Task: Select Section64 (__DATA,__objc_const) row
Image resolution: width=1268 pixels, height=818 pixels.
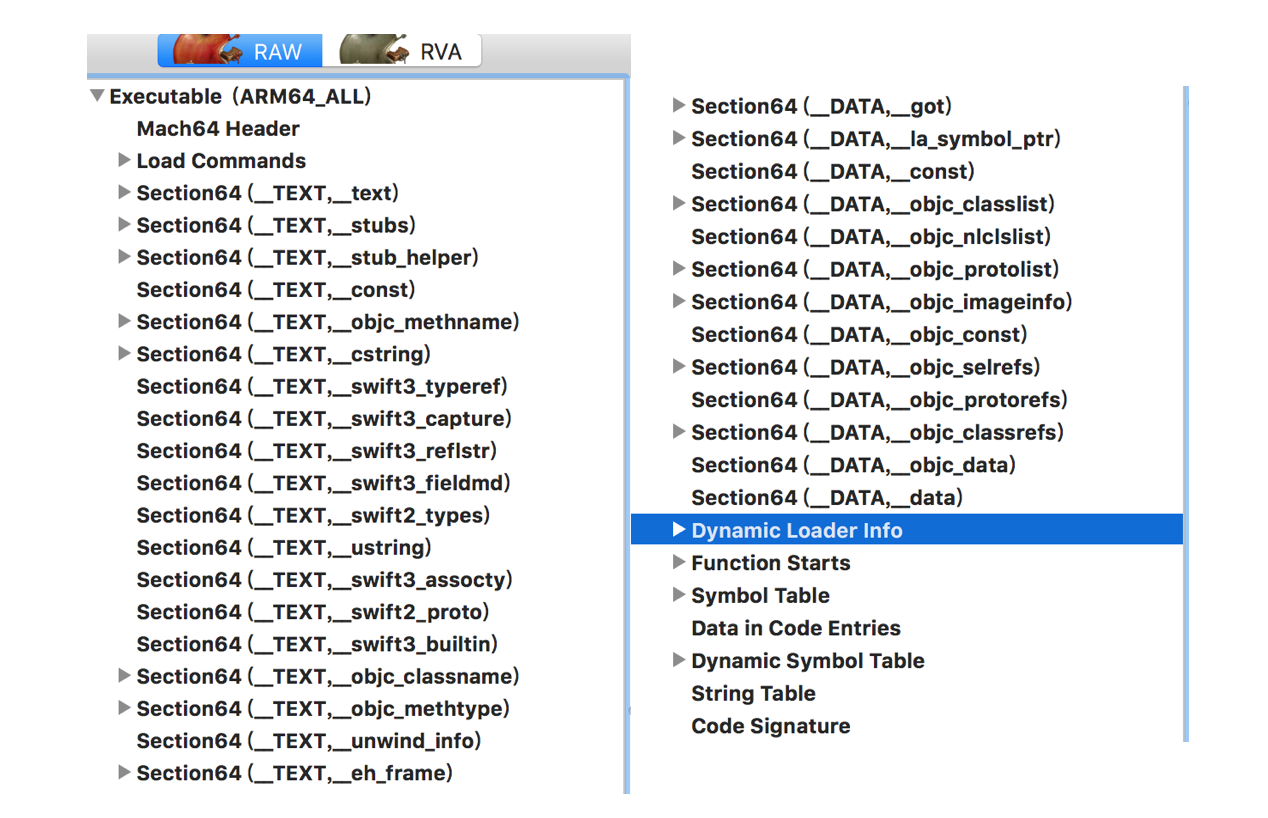Action: (859, 335)
